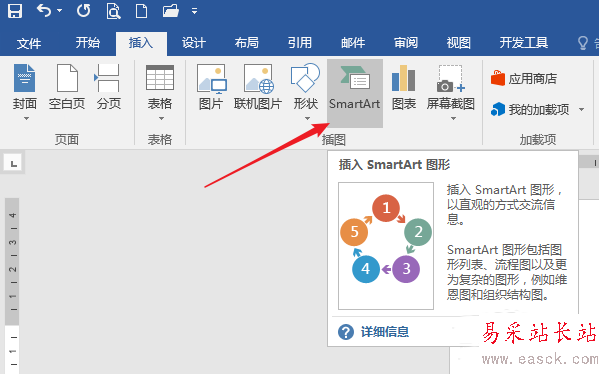Switch to the 开发工具 tab
The image size is (599, 374).
[x=524, y=43]
